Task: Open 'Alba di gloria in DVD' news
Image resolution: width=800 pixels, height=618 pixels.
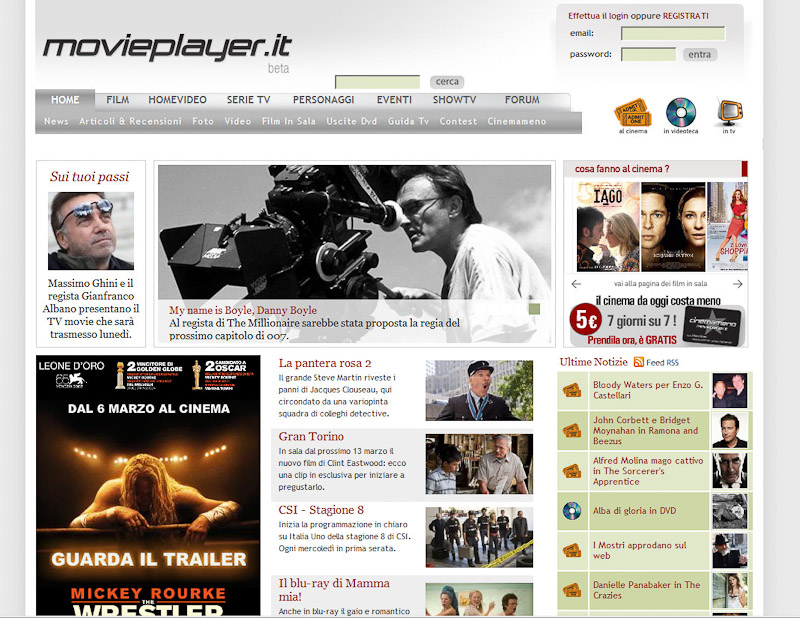Action: [634, 511]
